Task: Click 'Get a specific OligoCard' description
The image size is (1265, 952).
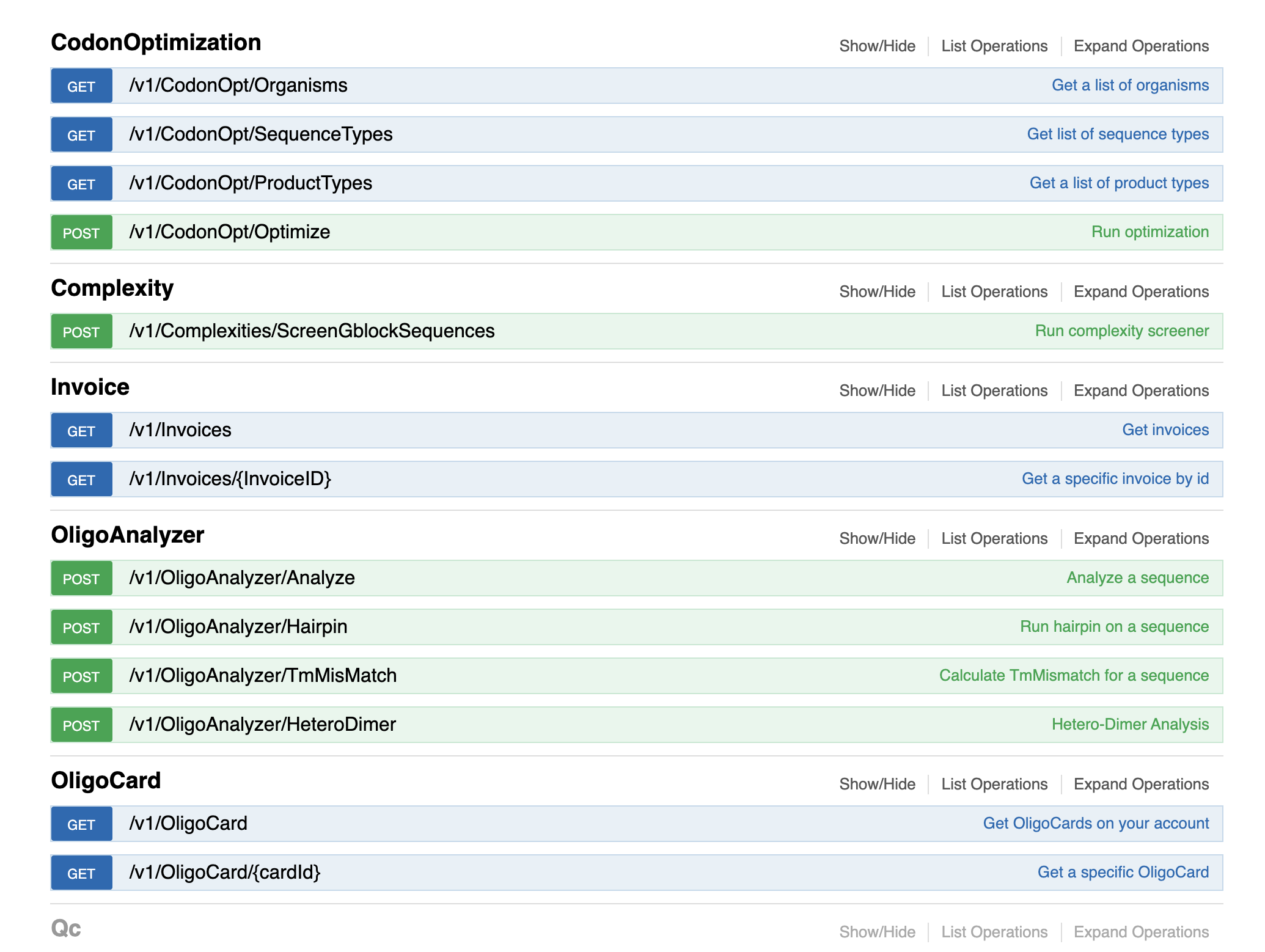Action: click(x=1123, y=872)
